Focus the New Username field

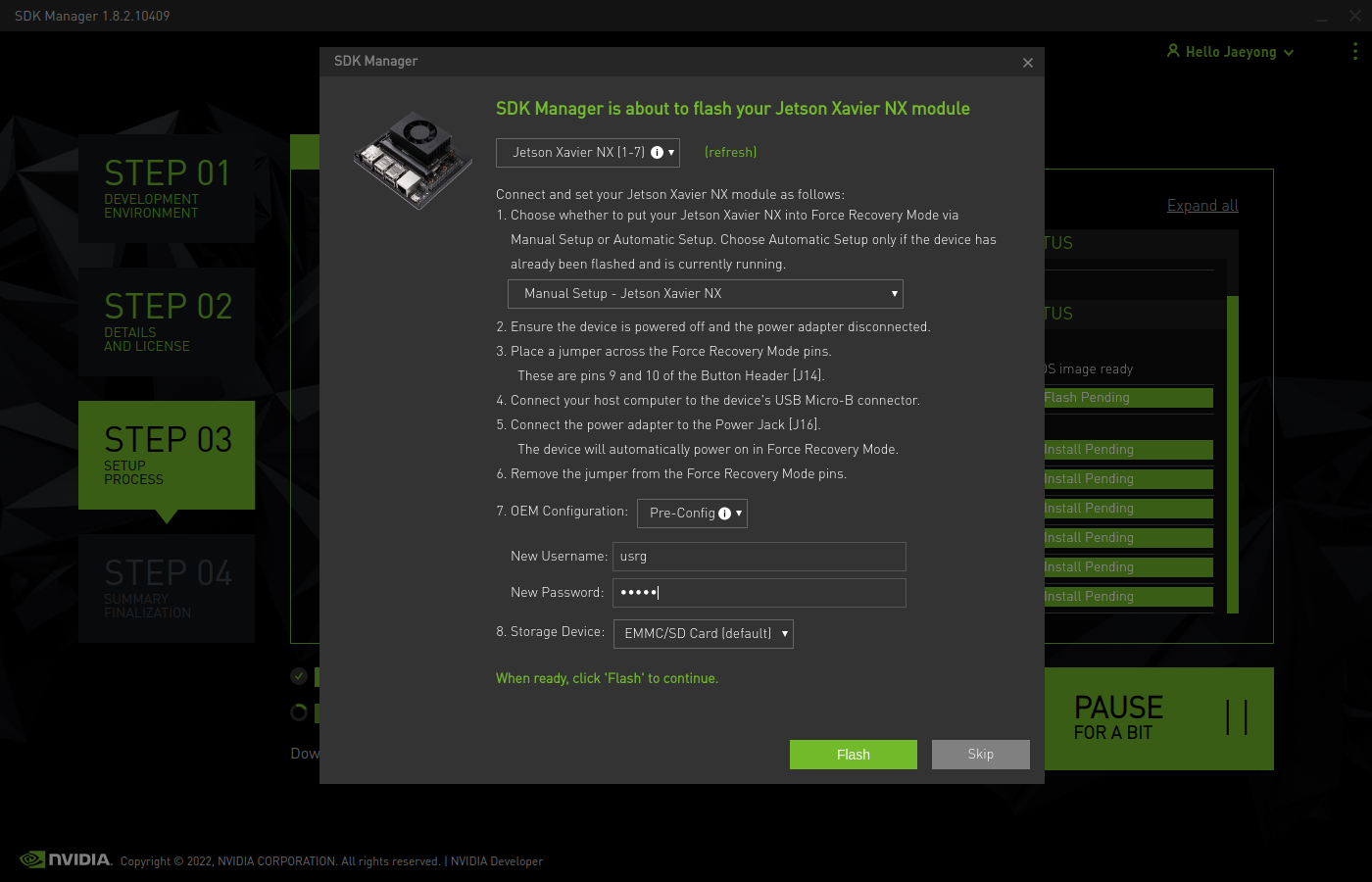point(759,557)
